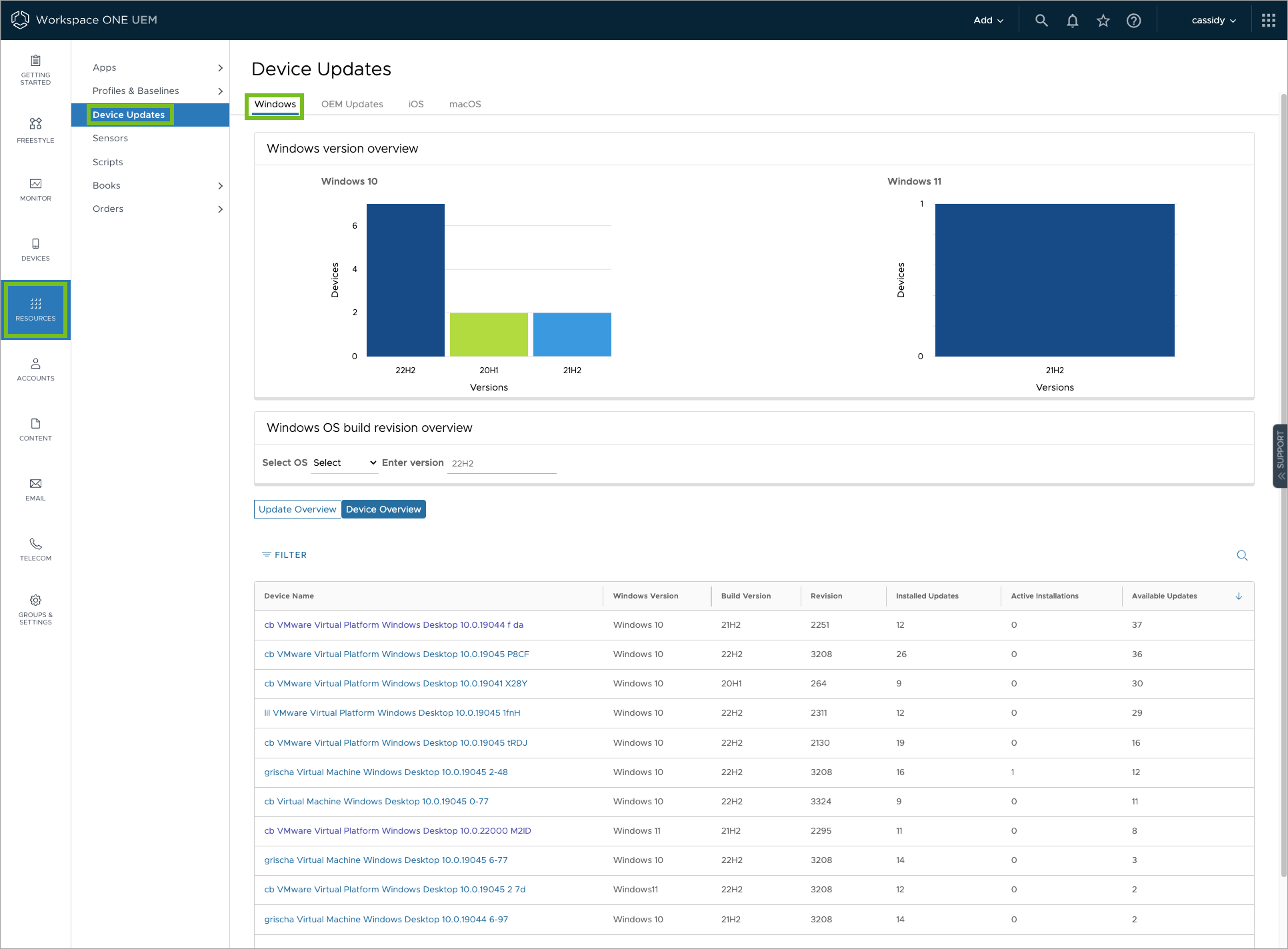
Task: Open device link ending 19045 2 7d
Action: (395, 890)
